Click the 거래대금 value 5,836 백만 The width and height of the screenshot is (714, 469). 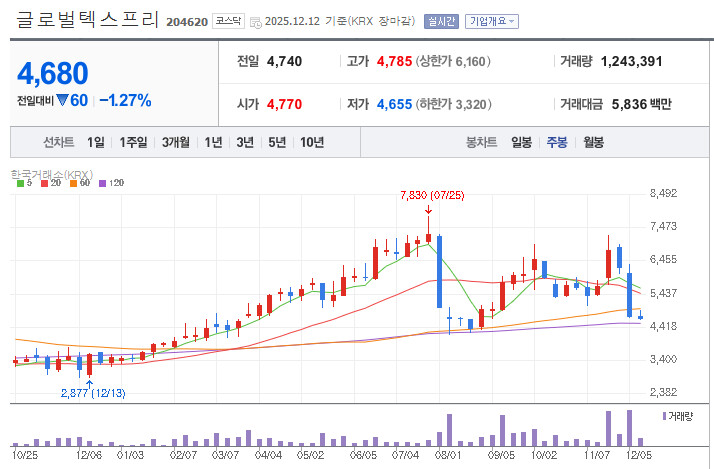coord(642,104)
